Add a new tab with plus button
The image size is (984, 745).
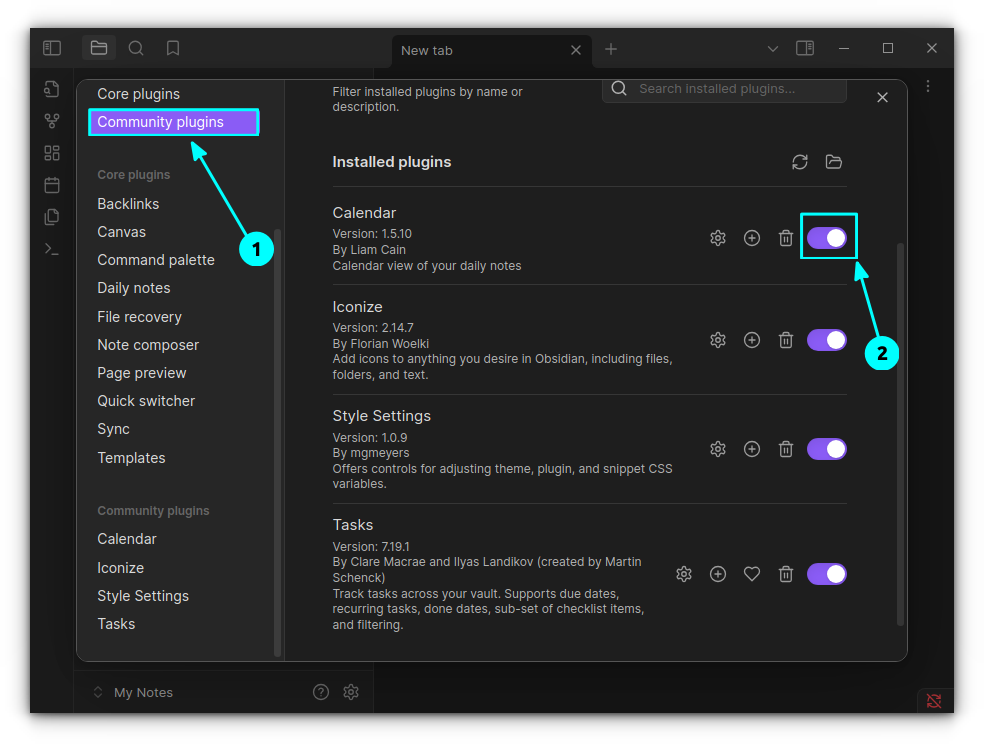click(611, 49)
